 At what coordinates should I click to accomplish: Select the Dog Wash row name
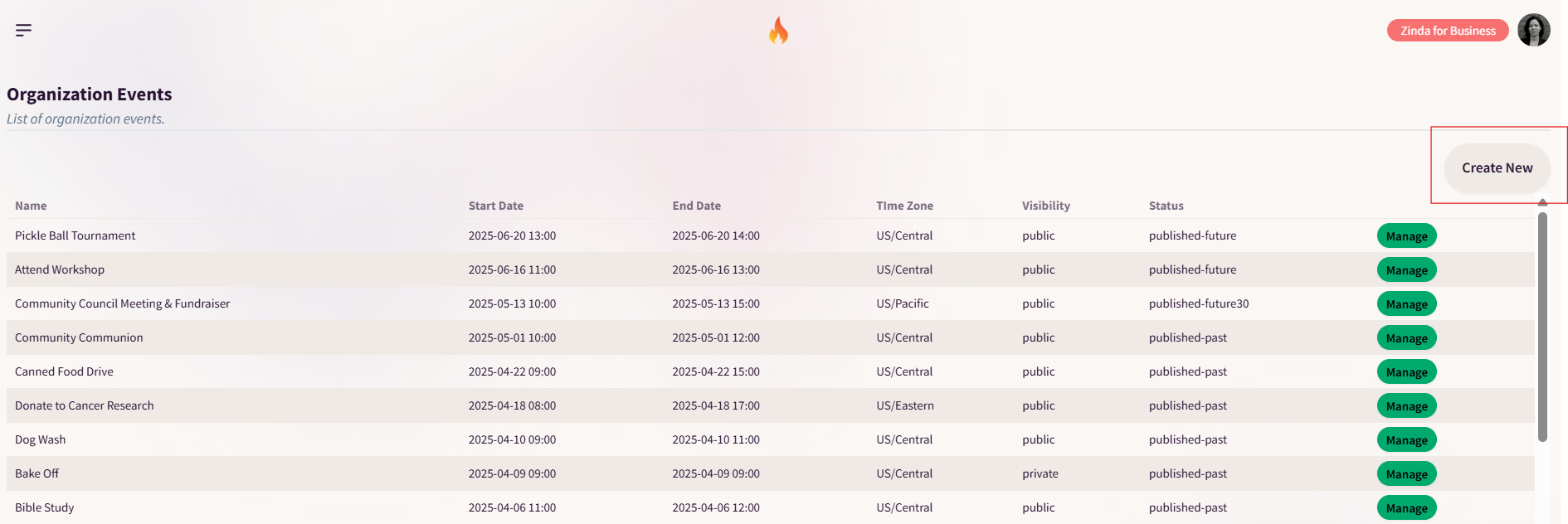[40, 439]
